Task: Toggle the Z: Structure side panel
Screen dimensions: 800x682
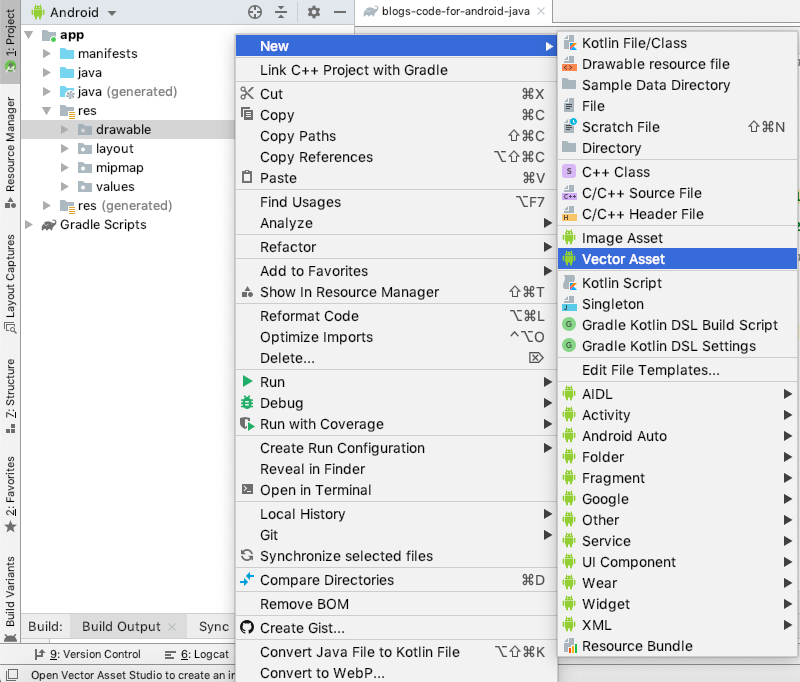Action: click(10, 396)
